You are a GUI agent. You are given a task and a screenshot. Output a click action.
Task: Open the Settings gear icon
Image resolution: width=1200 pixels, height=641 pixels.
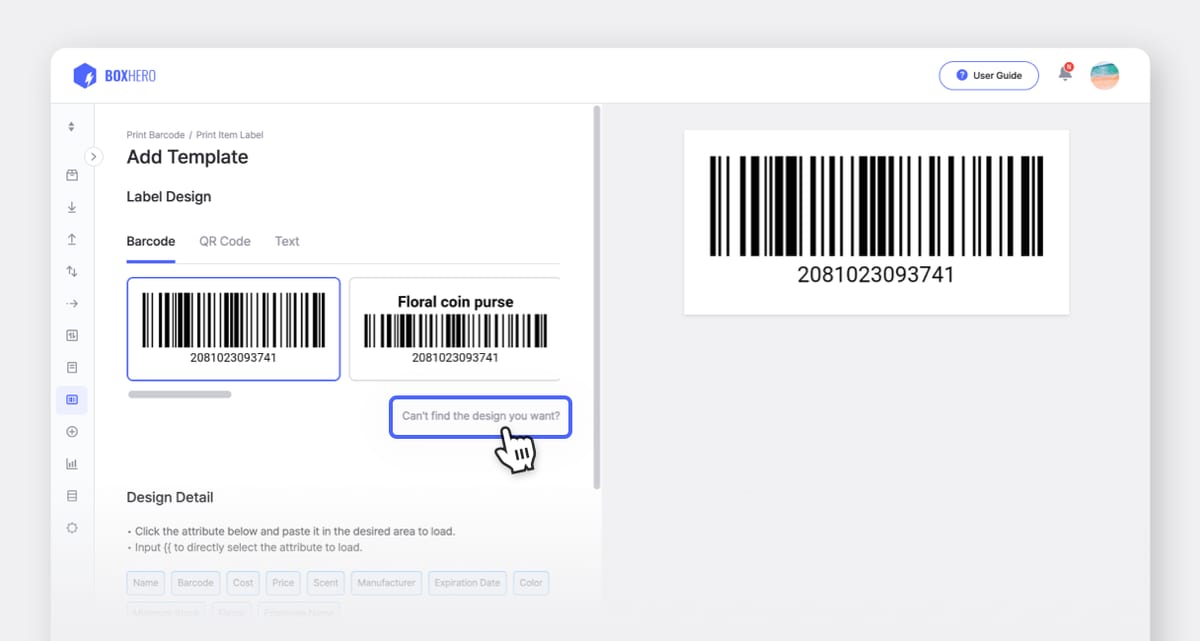pos(71,527)
